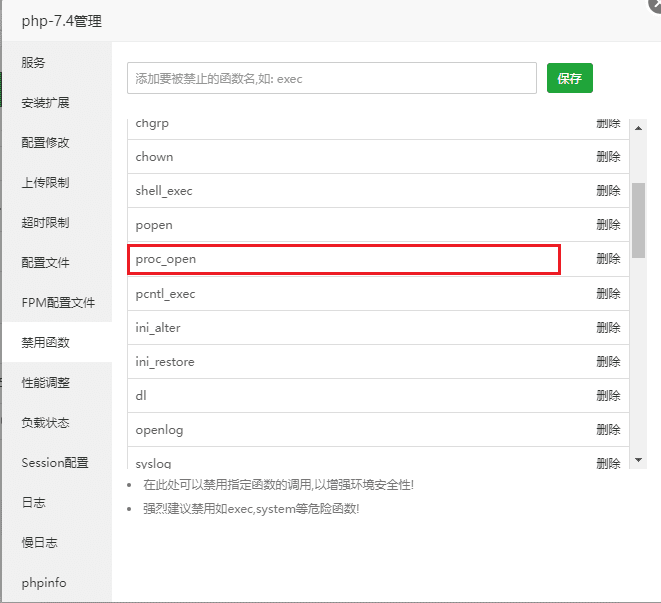Viewport: 661px width, 603px height.
Task: View the 负载状态 tab
Action: tap(46, 422)
